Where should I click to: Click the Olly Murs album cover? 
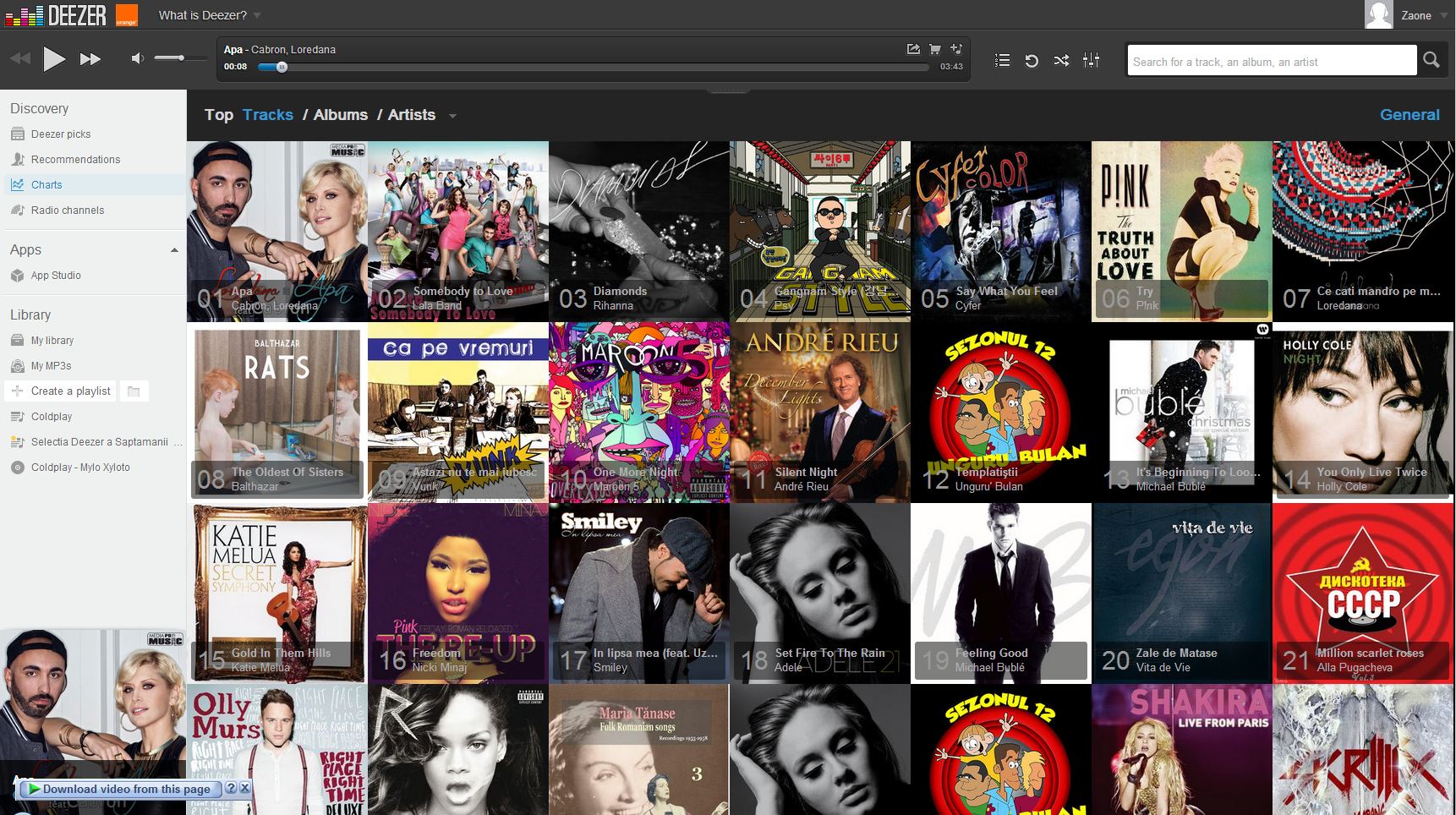277,750
